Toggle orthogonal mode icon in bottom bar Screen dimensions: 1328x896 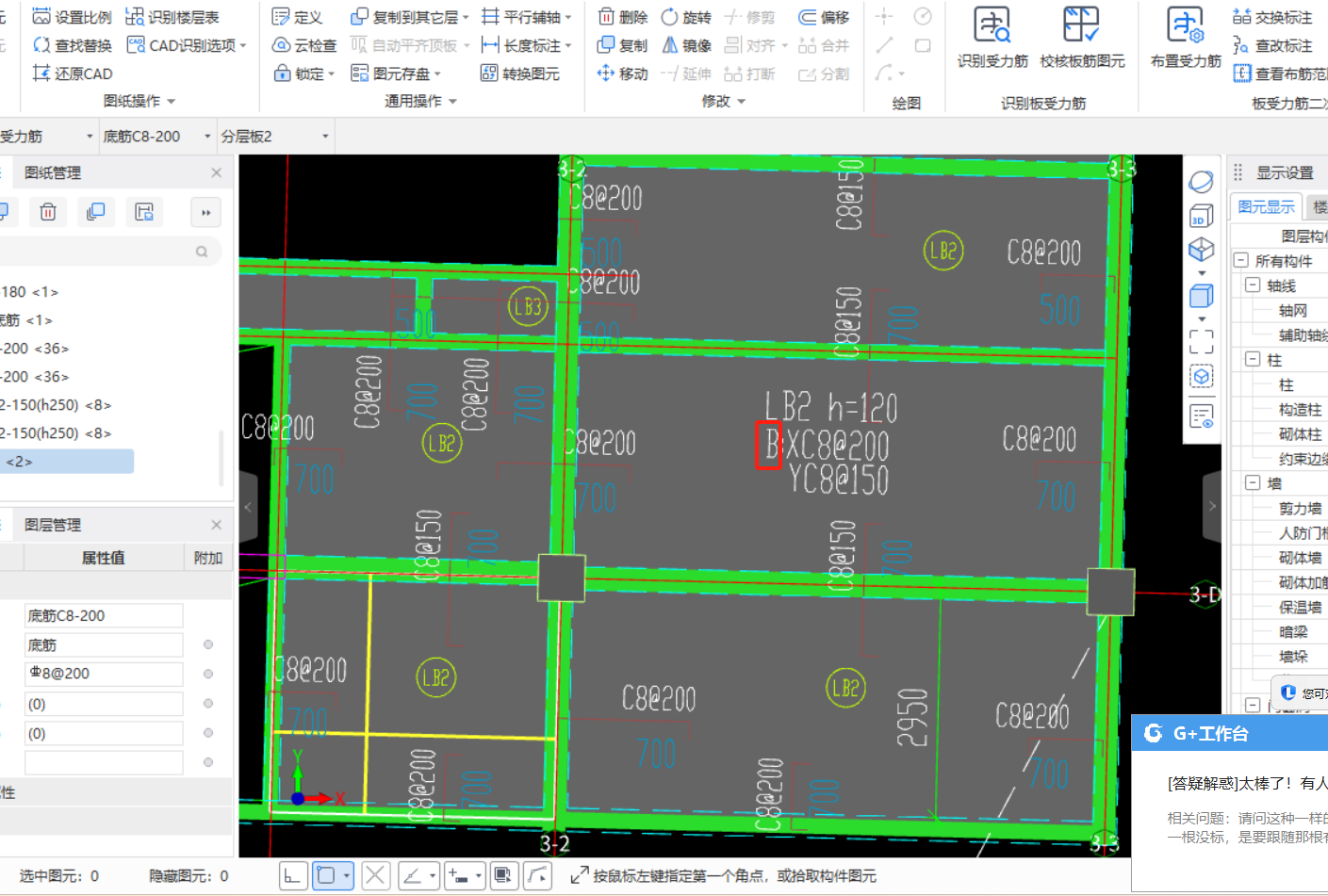292,876
